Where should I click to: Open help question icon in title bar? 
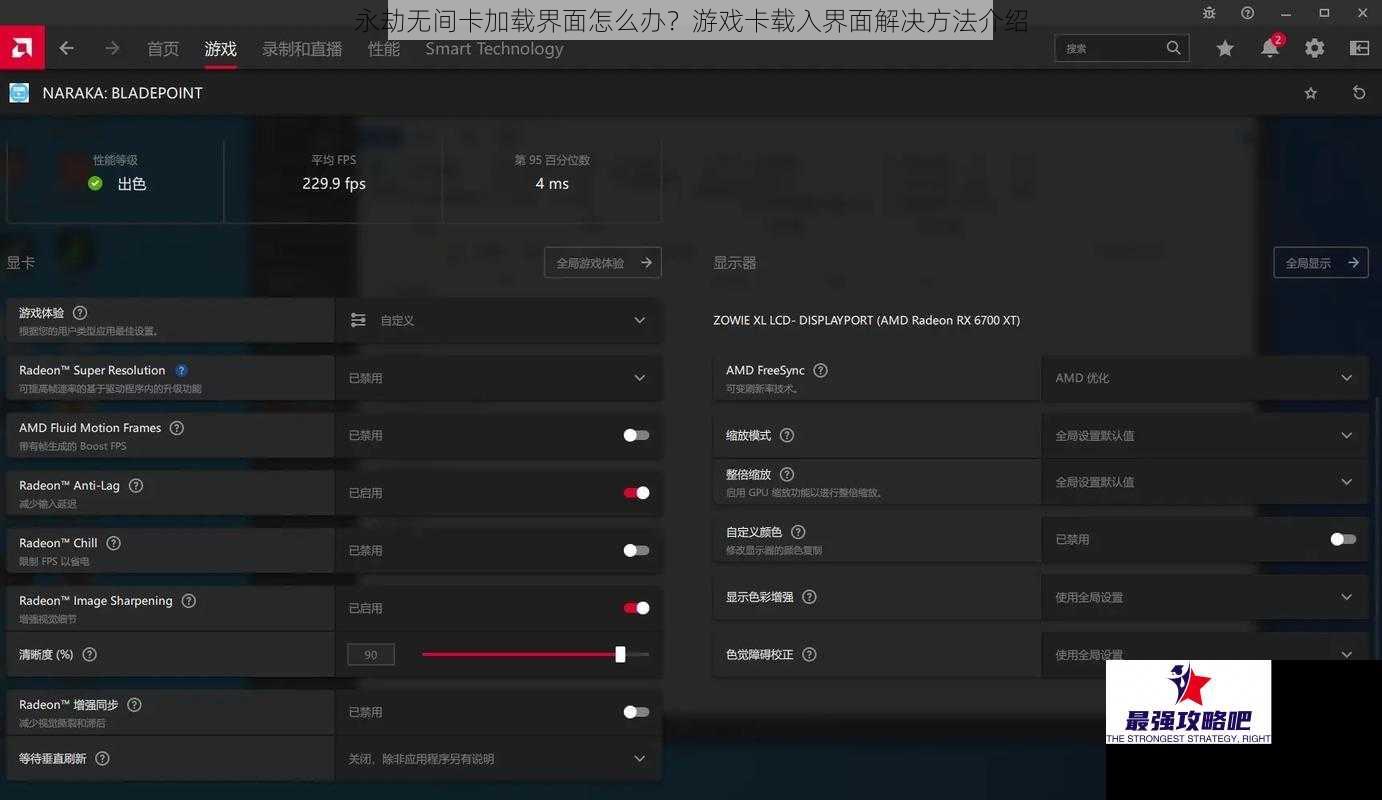pos(1247,13)
